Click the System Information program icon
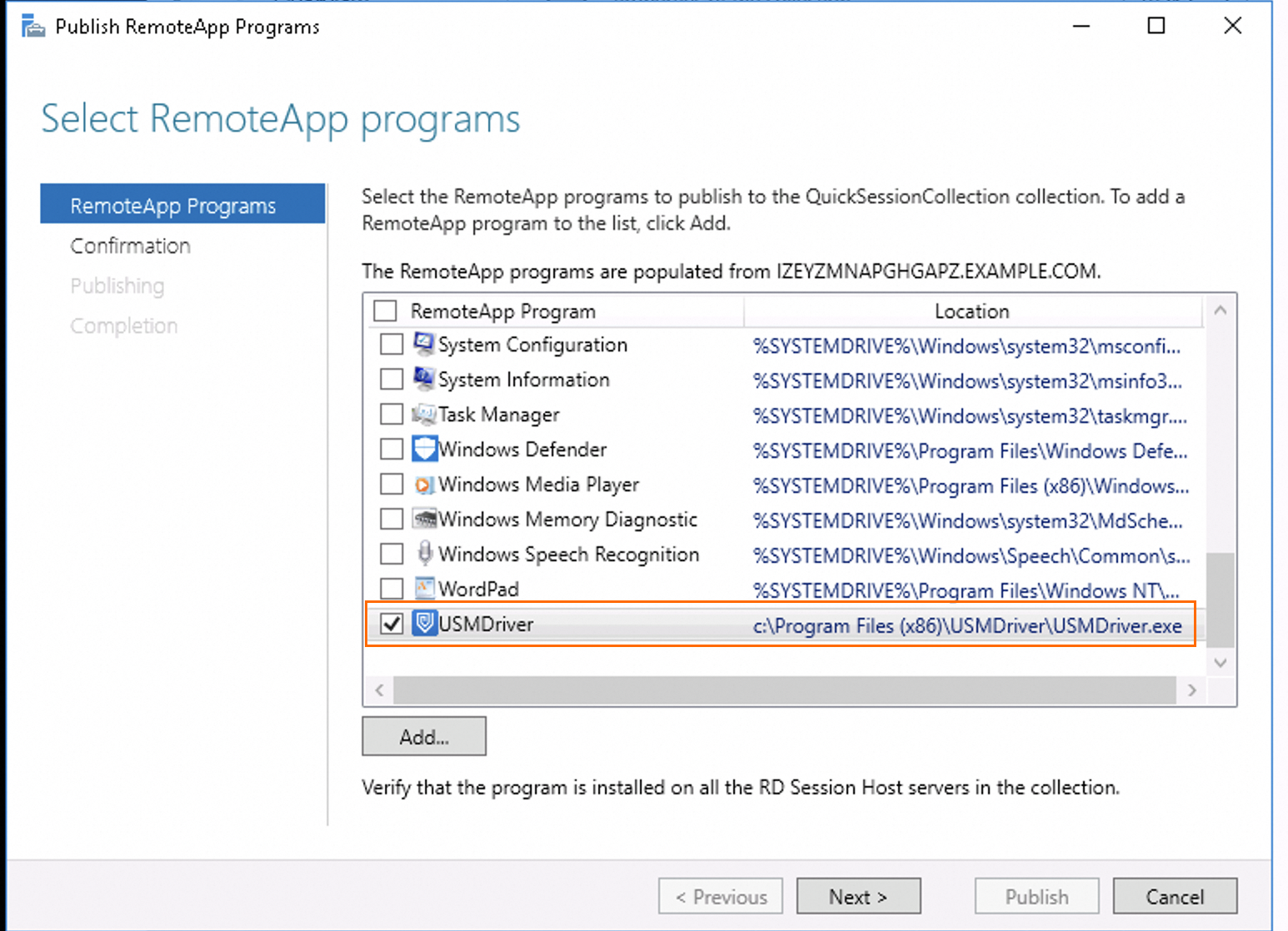The image size is (1288, 931). pyautogui.click(x=424, y=379)
